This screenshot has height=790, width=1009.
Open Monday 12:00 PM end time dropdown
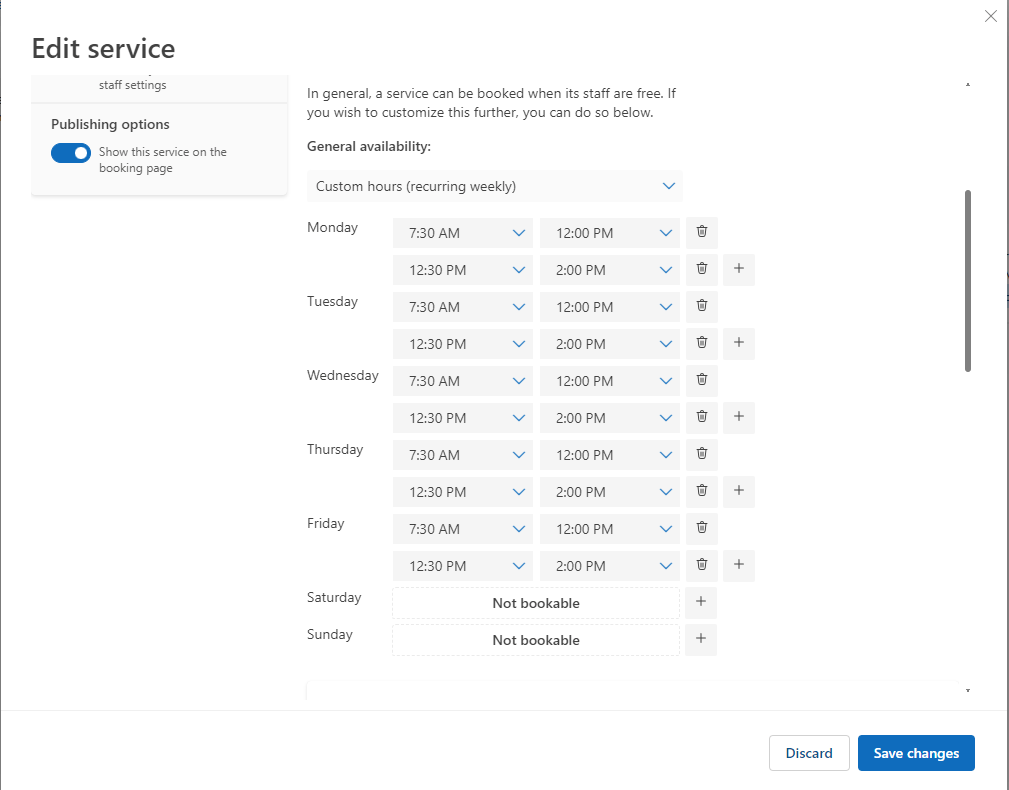coord(609,233)
